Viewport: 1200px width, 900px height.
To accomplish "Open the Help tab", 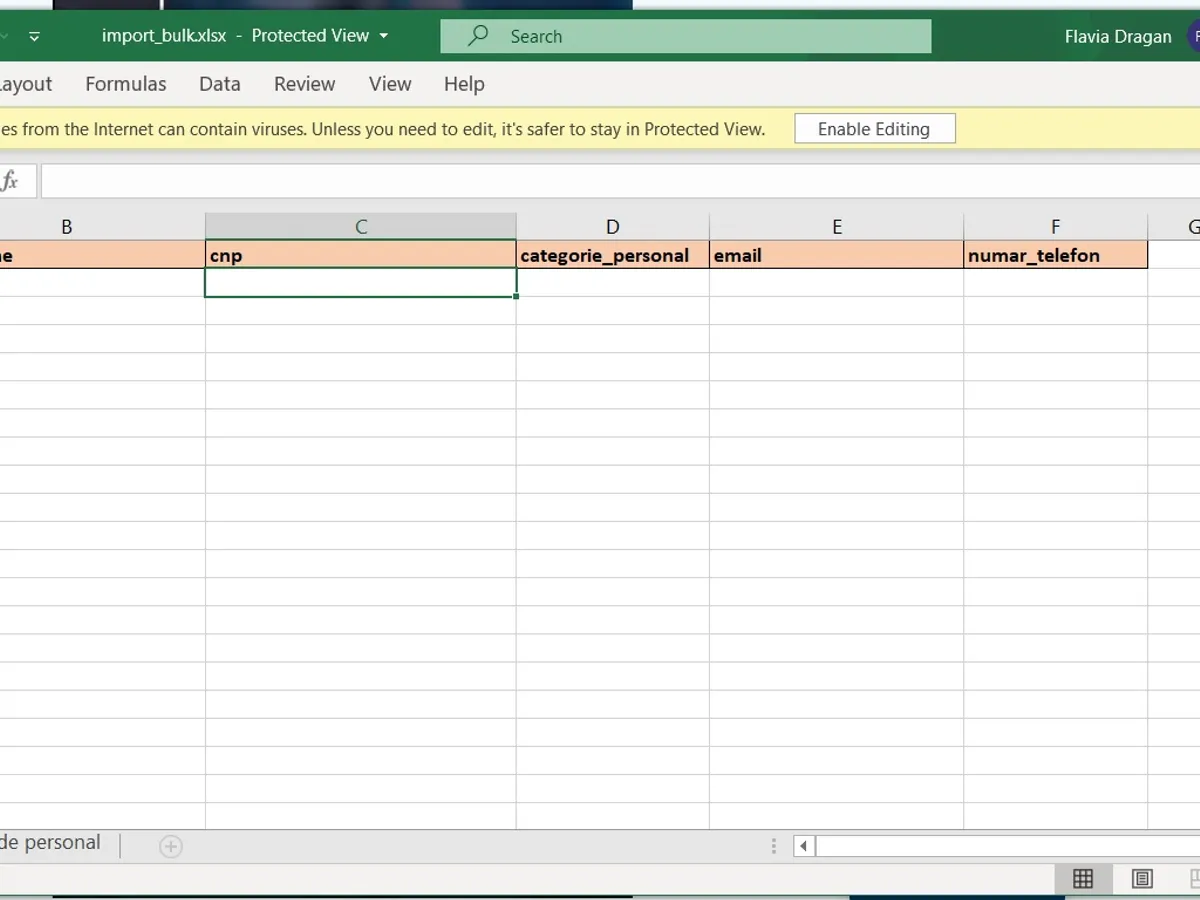I will pos(464,84).
